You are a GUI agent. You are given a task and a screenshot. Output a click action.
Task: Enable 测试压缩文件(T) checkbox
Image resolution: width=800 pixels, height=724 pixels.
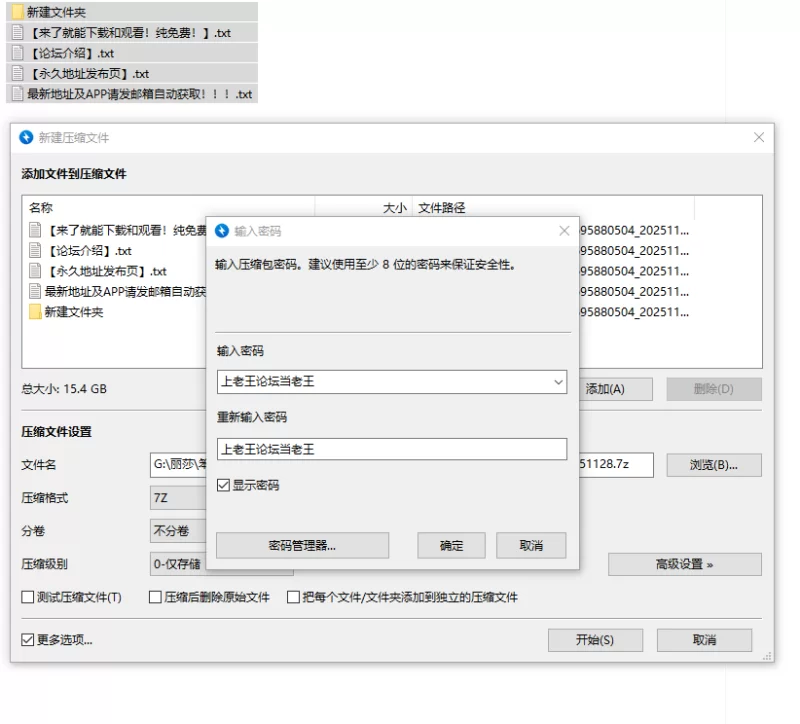(x=28, y=597)
